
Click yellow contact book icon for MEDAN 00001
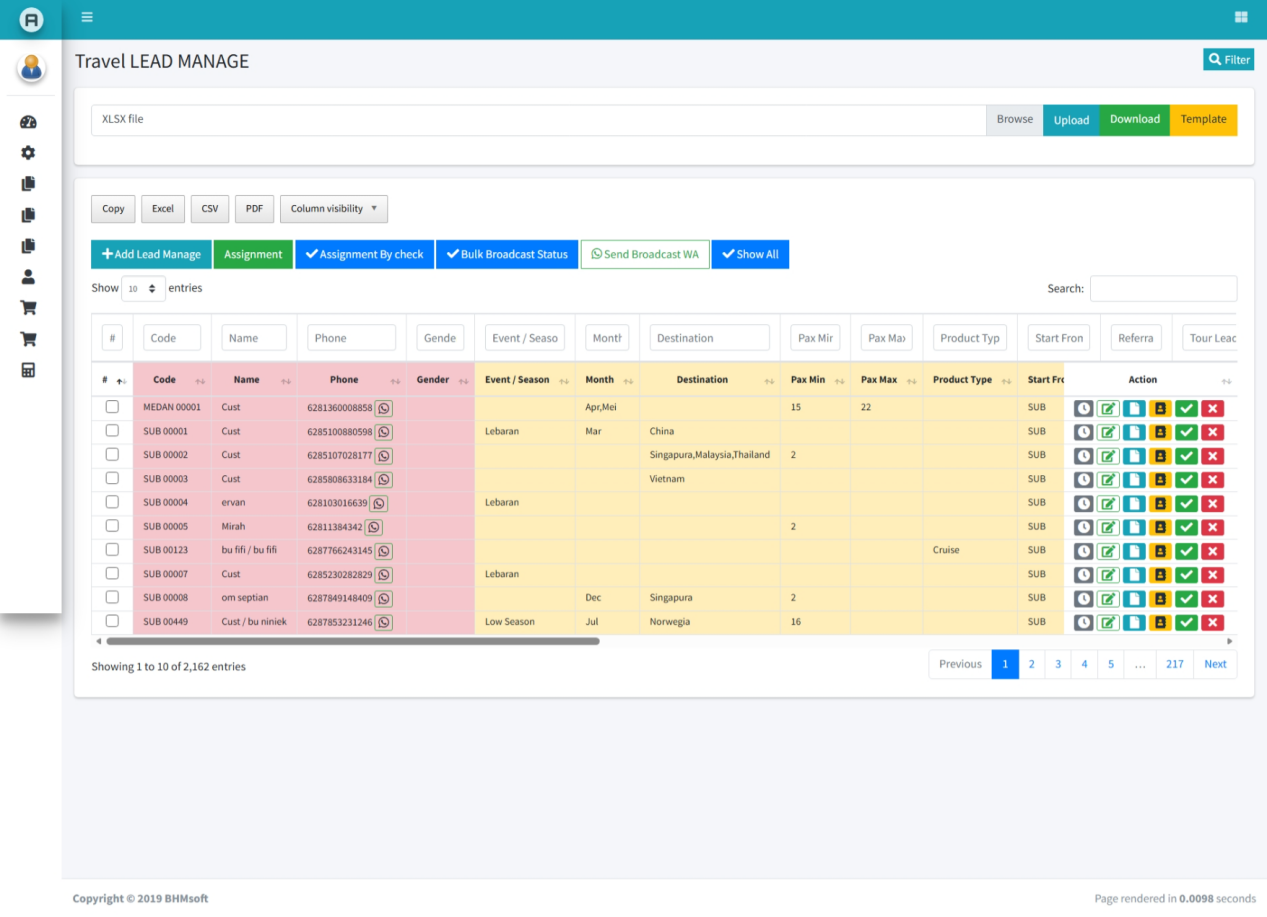(1160, 408)
